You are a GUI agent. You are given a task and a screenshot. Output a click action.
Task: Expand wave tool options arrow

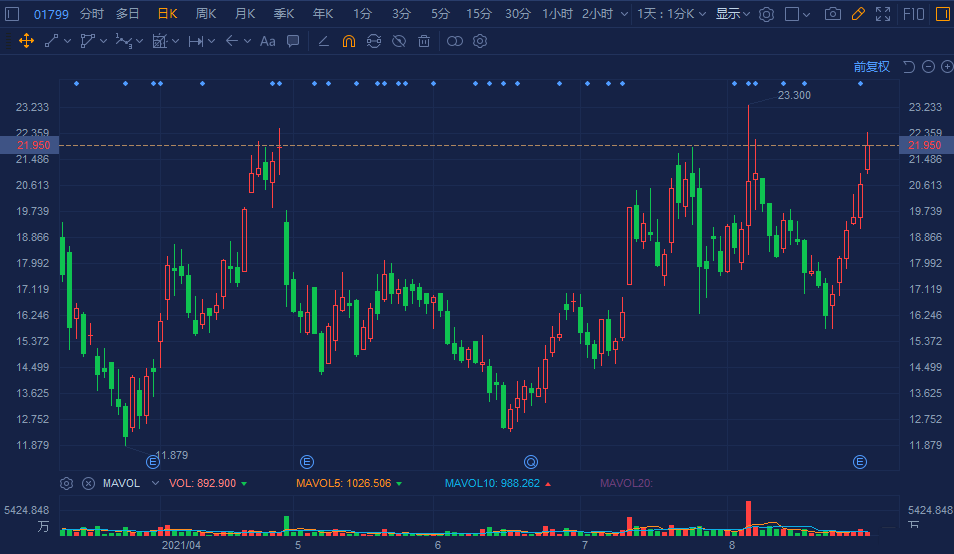pos(139,41)
